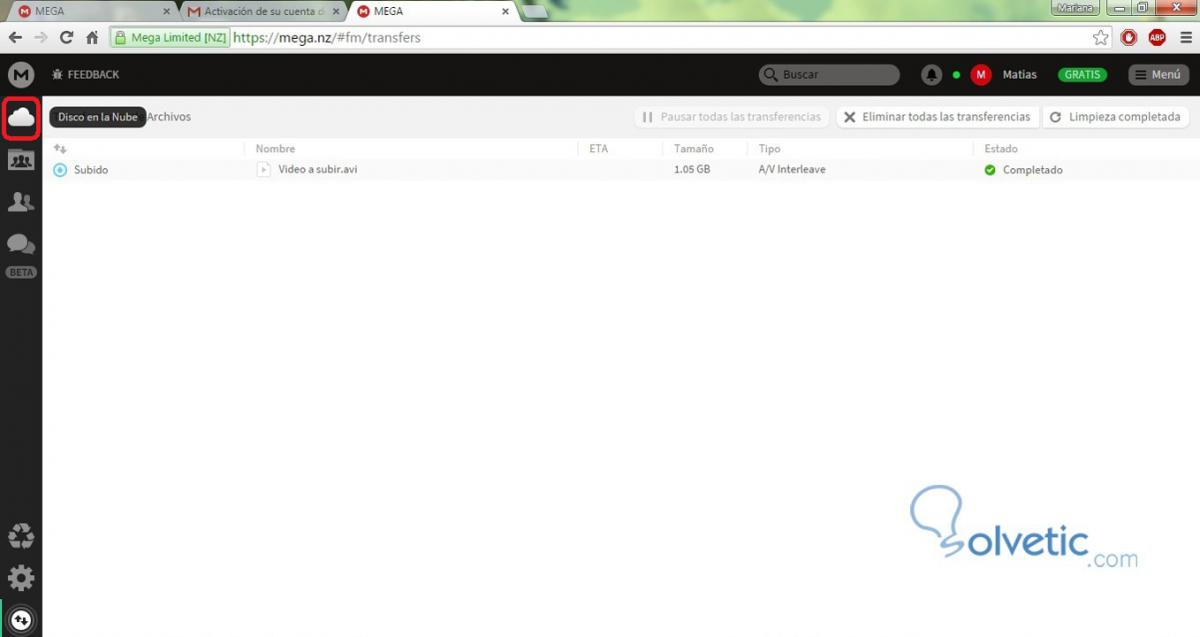The width and height of the screenshot is (1200, 637).
Task: Open the transfers icon in the sidebar
Action: click(21, 620)
